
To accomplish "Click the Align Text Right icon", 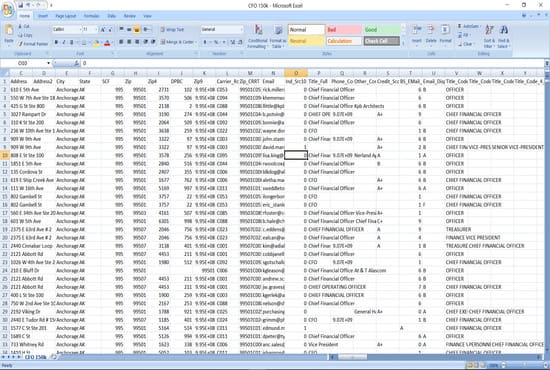I will pos(137,42).
